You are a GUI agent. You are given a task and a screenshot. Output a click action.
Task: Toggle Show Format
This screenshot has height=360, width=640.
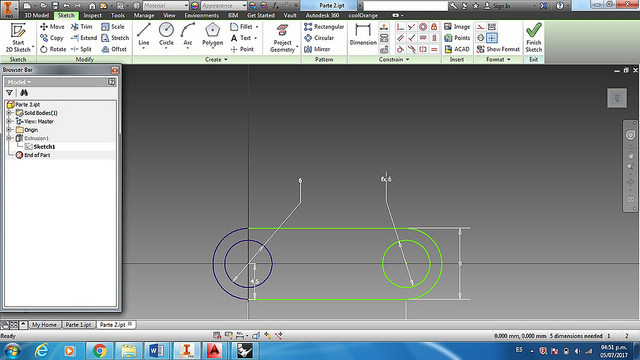click(x=499, y=49)
